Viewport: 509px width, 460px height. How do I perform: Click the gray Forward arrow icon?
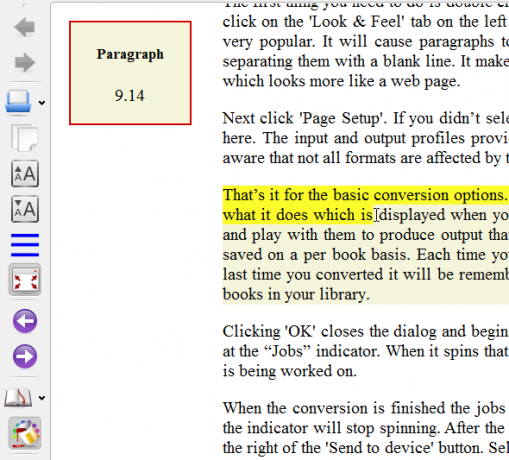pyautogui.click(x=25, y=62)
